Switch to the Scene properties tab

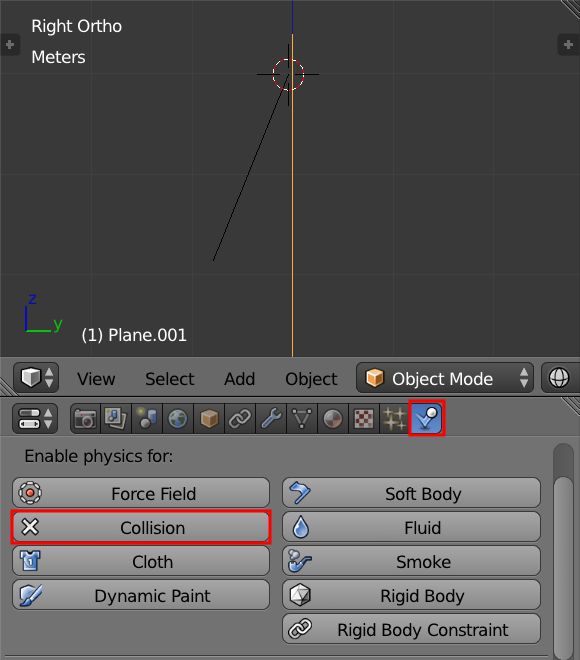click(x=147, y=419)
